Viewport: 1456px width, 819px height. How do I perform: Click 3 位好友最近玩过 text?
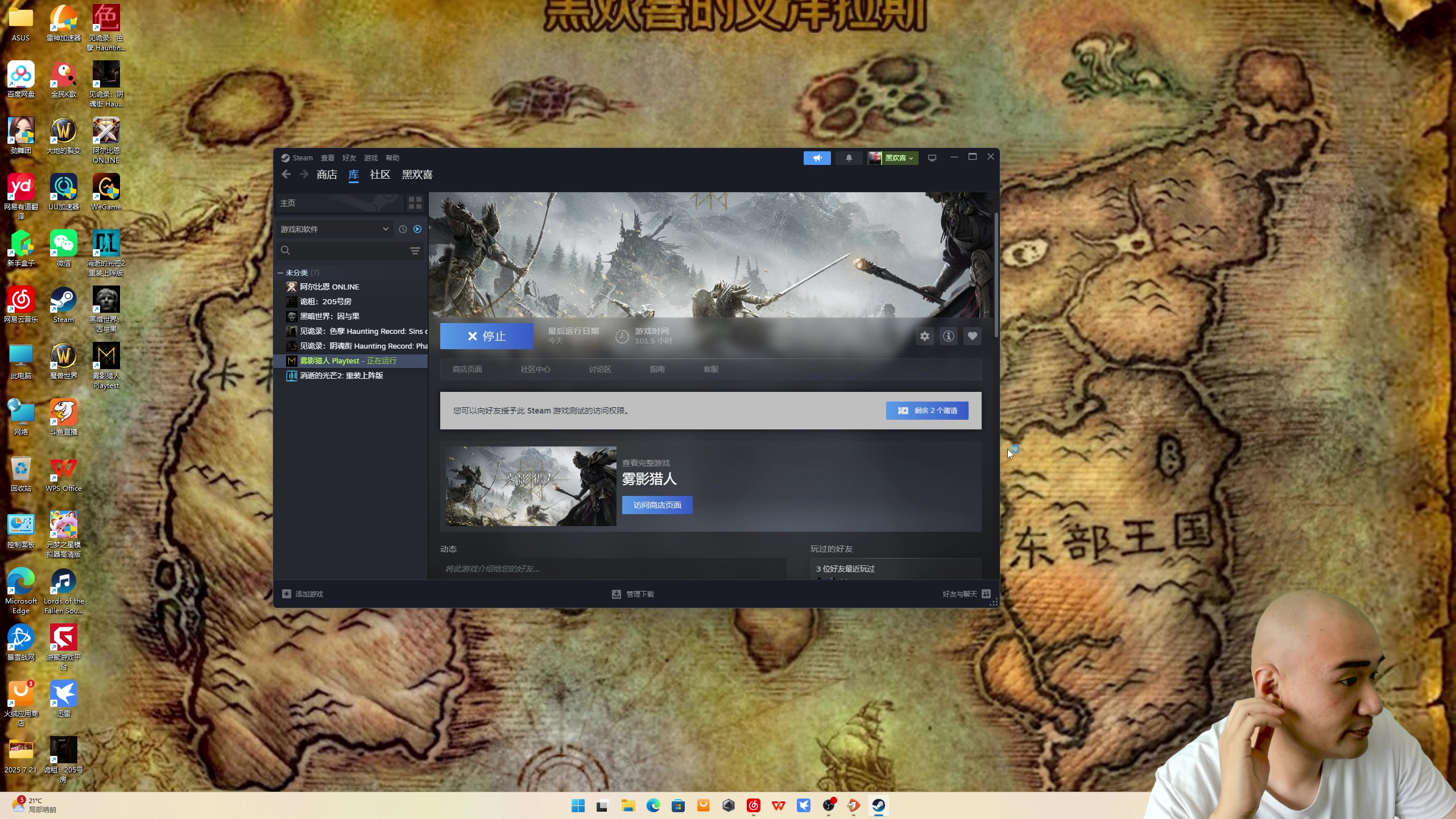point(845,569)
